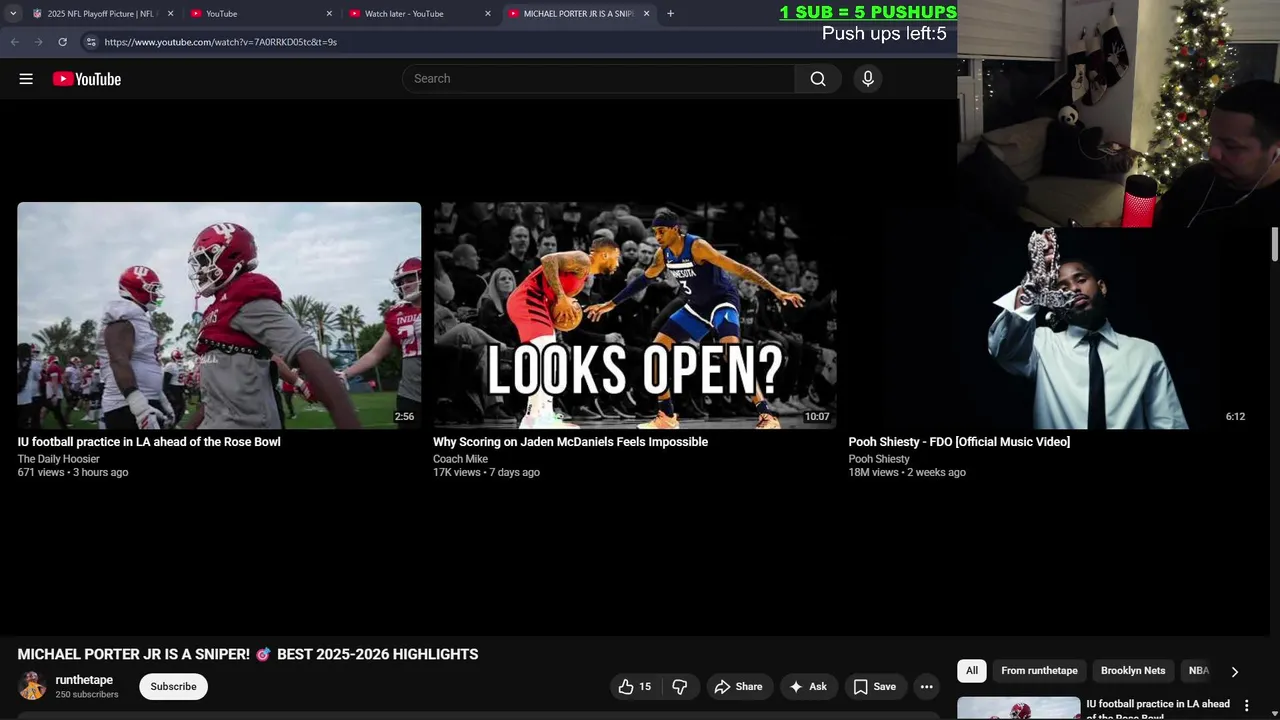This screenshot has width=1280, height=720.
Task: Open the YouTube hamburger guide menu
Action: (26, 79)
